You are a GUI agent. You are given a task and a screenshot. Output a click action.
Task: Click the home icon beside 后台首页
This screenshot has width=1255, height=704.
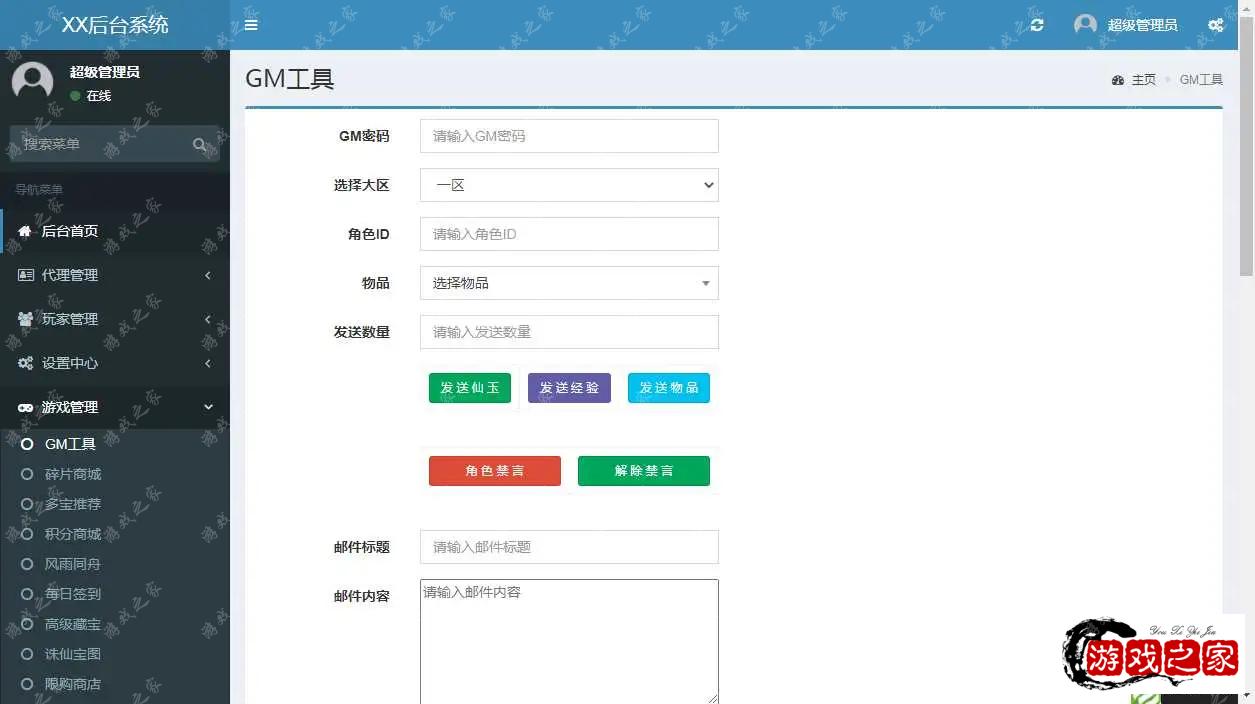[25, 231]
